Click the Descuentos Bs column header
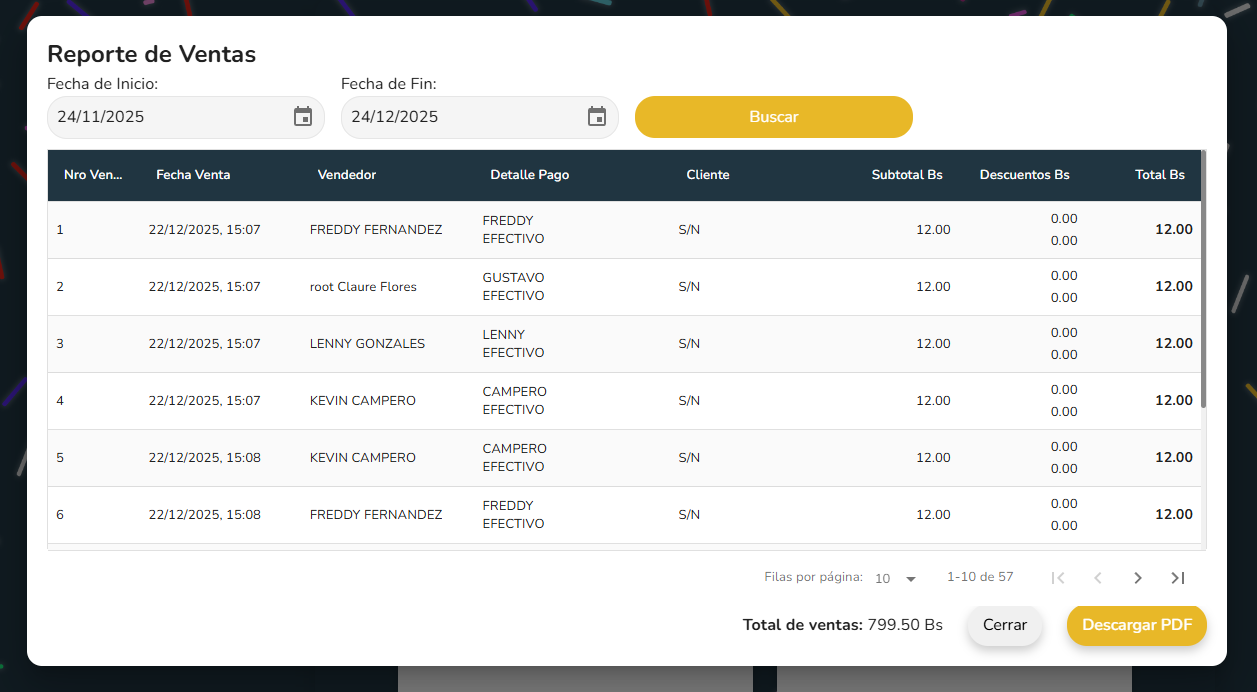 pyautogui.click(x=1024, y=175)
